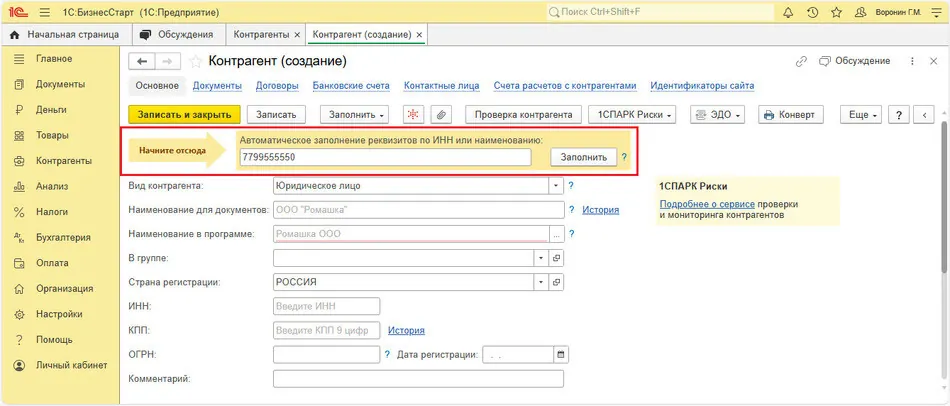Open Обсуждение button in form header
Viewport: 950px width, 406px height.
(854, 61)
